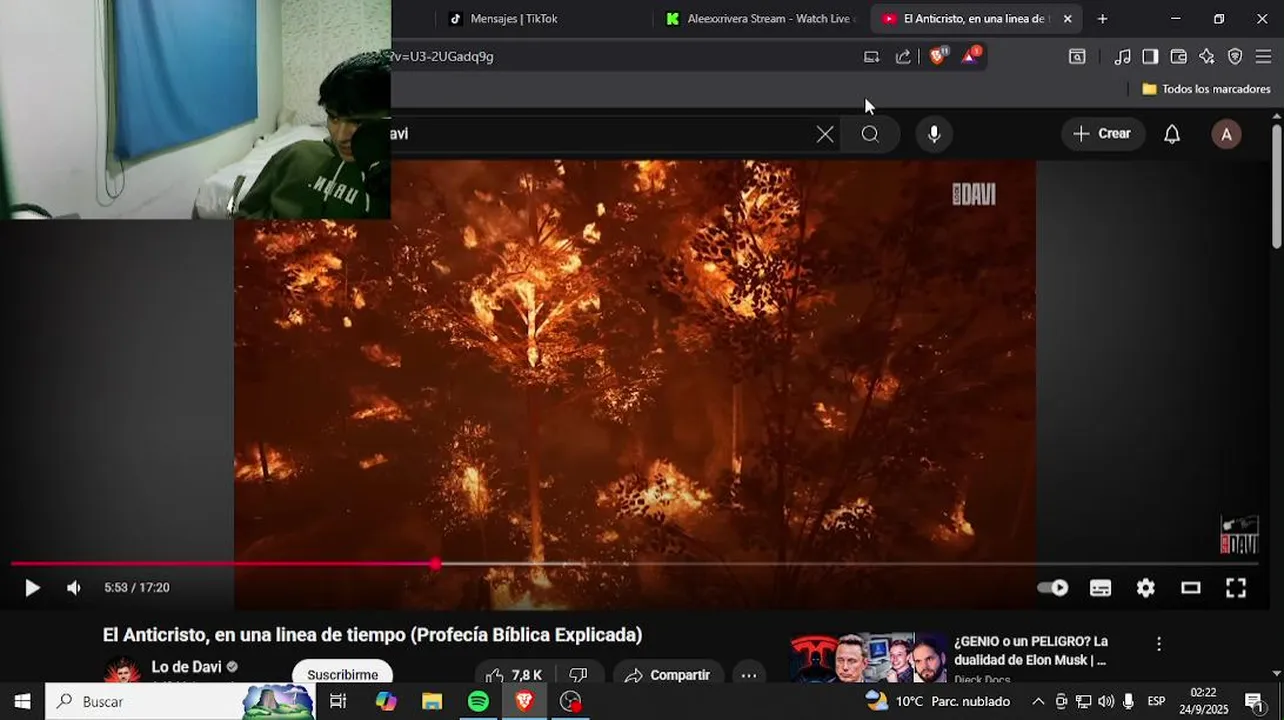This screenshot has width=1284, height=720.
Task: Open Spotify from the taskbar
Action: pyautogui.click(x=478, y=701)
